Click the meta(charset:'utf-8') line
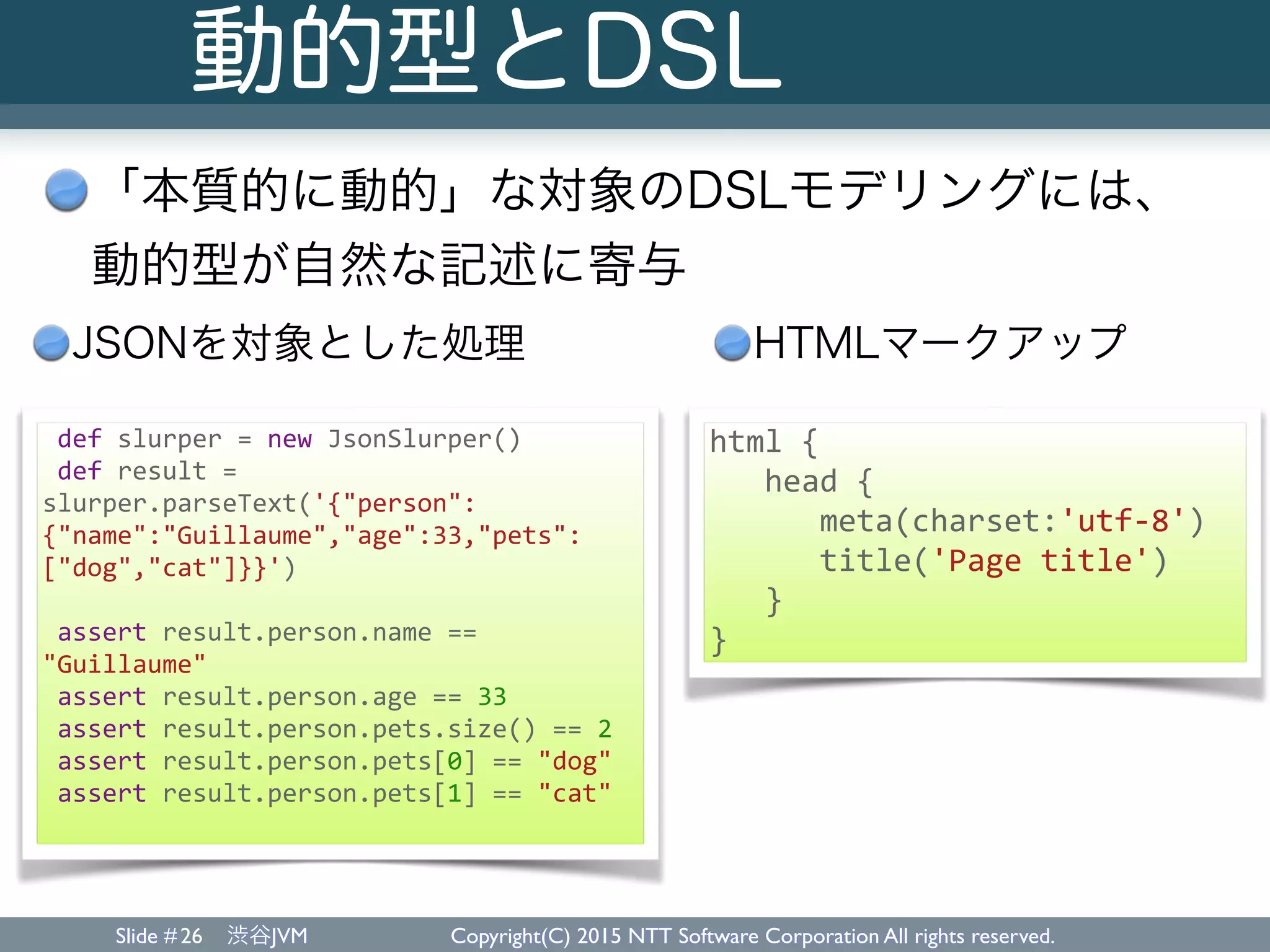The width and height of the screenshot is (1270, 952). pyautogui.click(x=1011, y=521)
